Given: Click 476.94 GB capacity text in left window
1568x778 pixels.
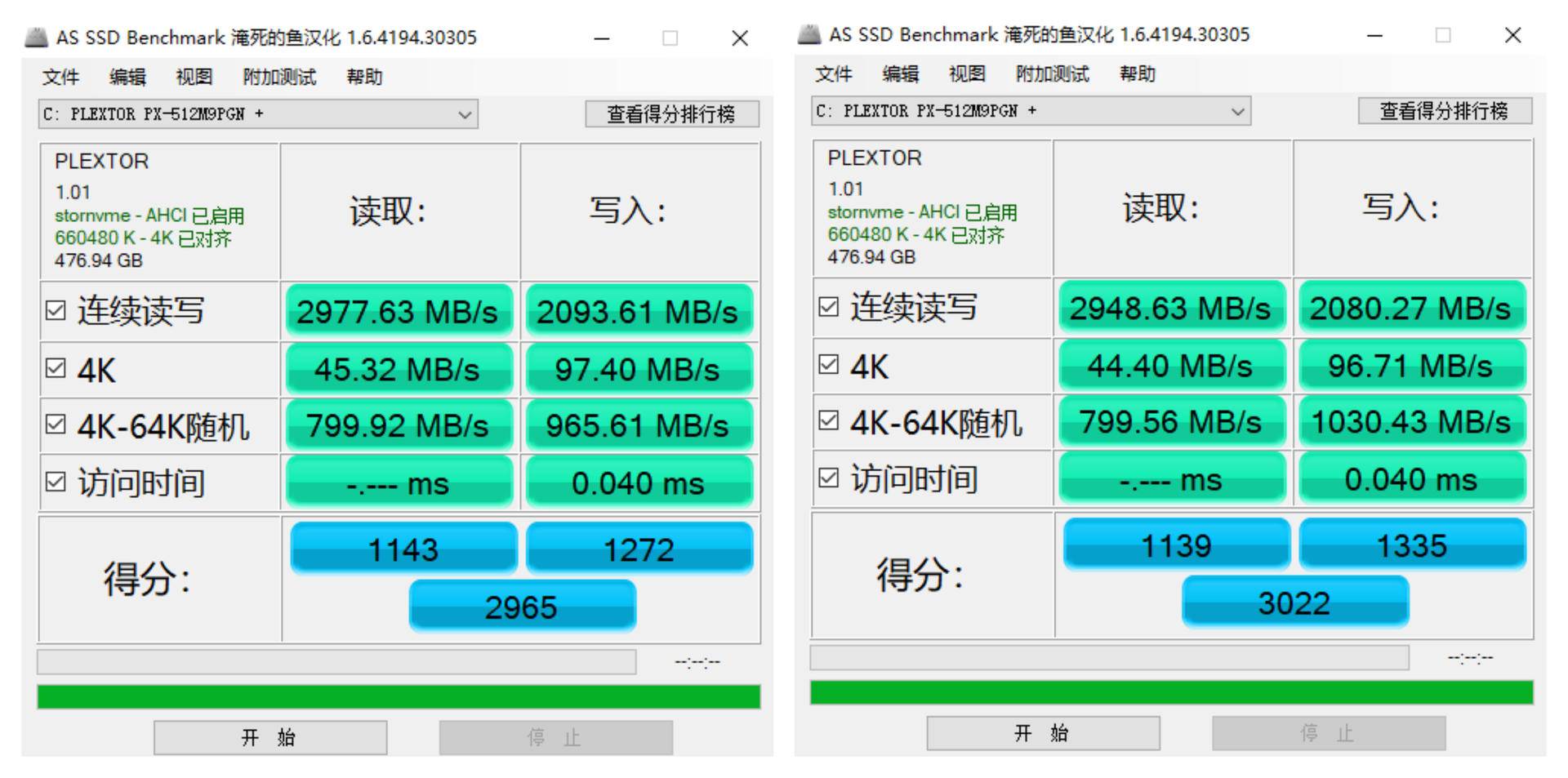Looking at the screenshot, I should (x=99, y=260).
